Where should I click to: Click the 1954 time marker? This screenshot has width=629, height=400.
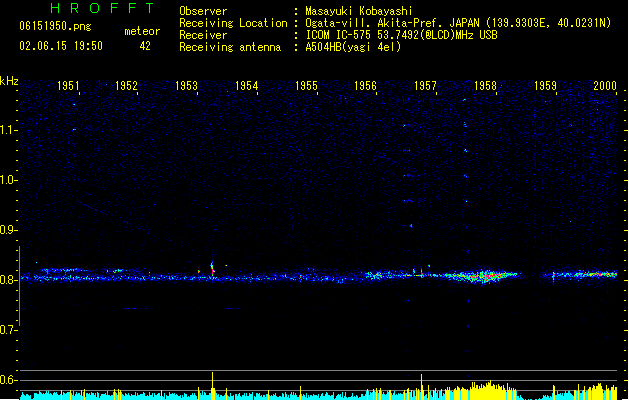tap(246, 86)
